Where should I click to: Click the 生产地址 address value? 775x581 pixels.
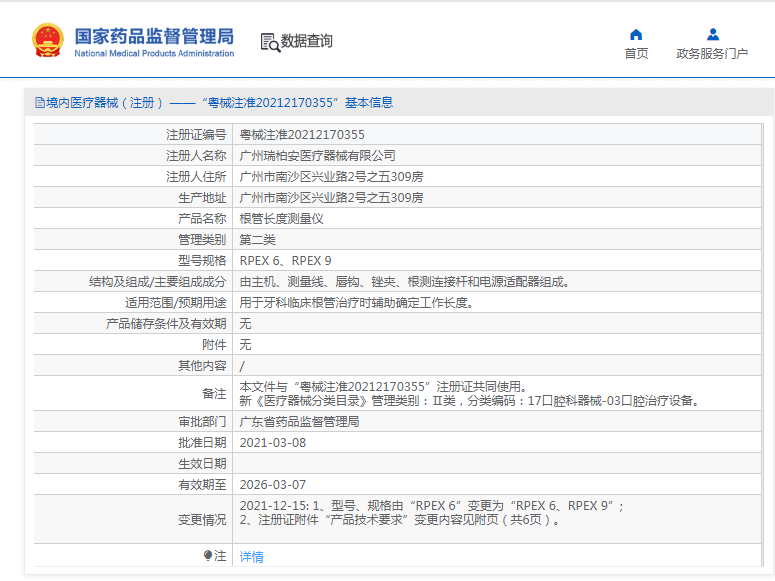331,198
